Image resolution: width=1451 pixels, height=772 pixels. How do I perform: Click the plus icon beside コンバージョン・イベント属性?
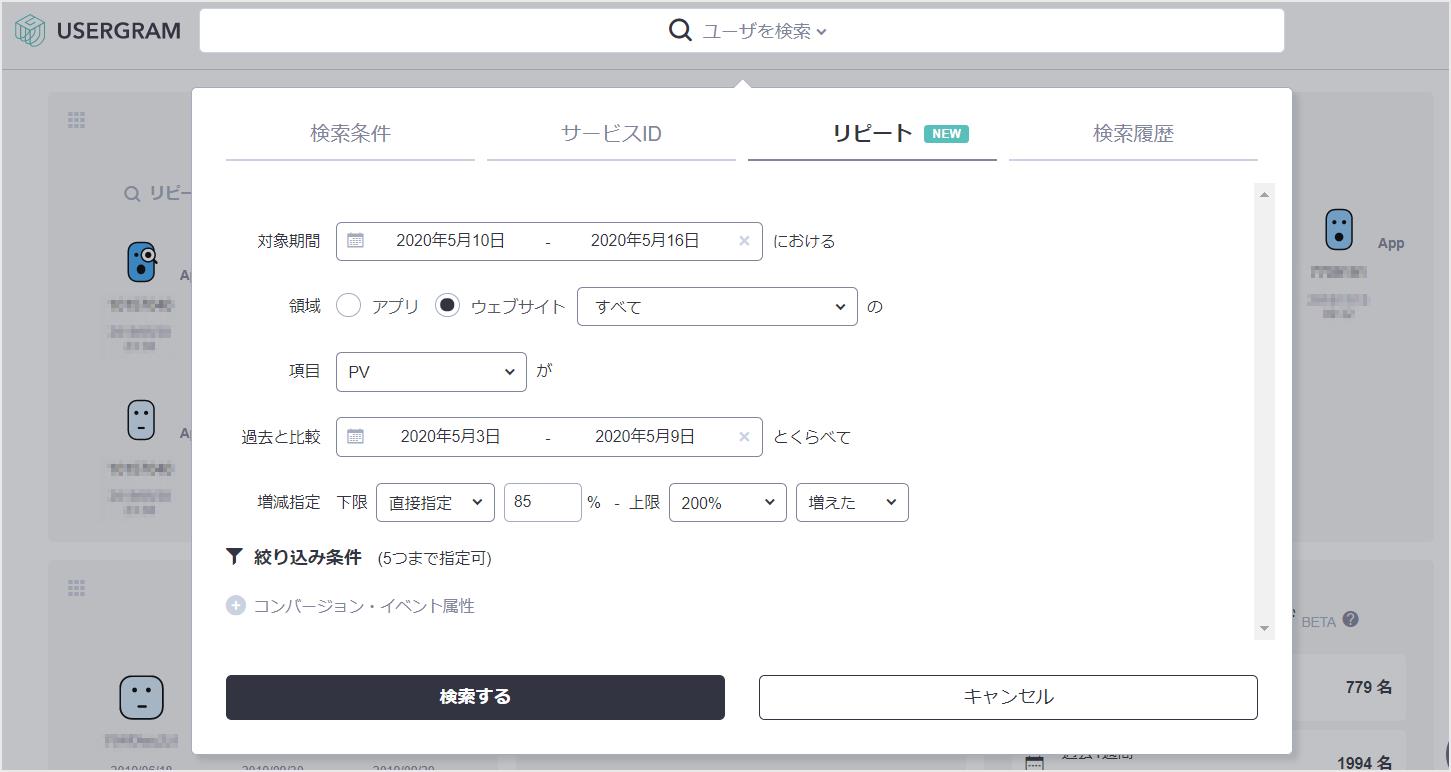point(235,606)
